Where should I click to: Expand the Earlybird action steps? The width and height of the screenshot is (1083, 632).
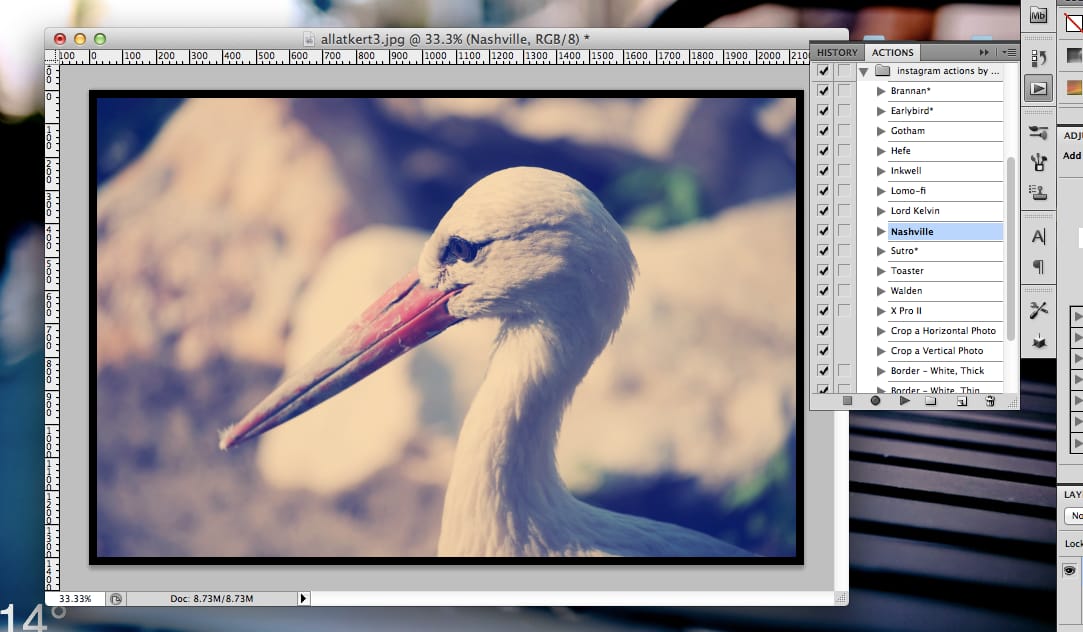click(881, 111)
